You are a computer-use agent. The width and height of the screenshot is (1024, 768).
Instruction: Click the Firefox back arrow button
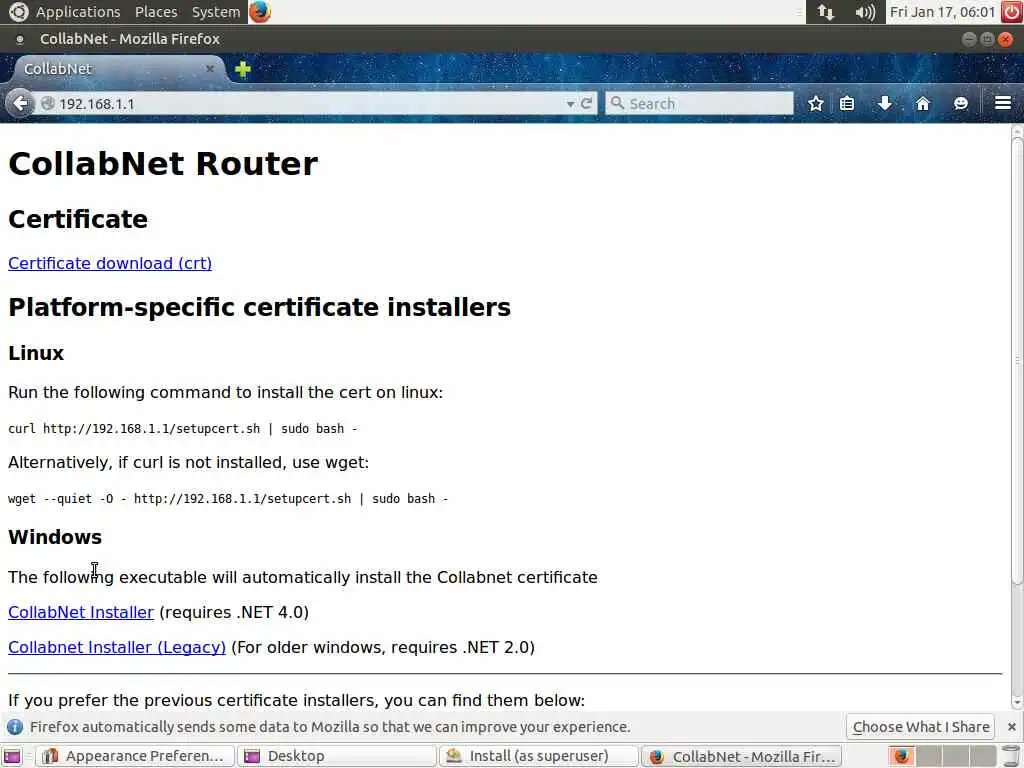pos(20,103)
